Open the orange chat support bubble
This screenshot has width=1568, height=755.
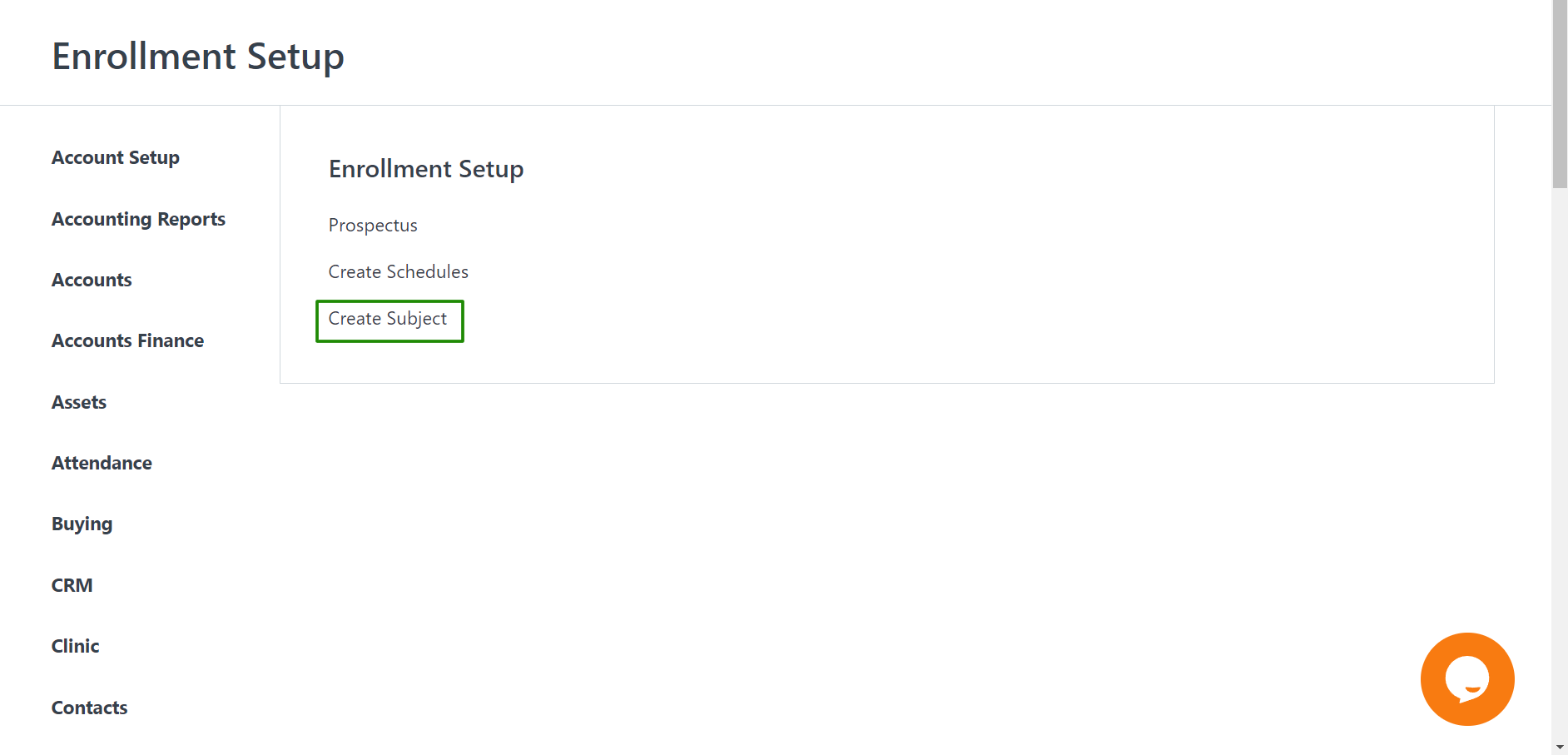[1467, 679]
